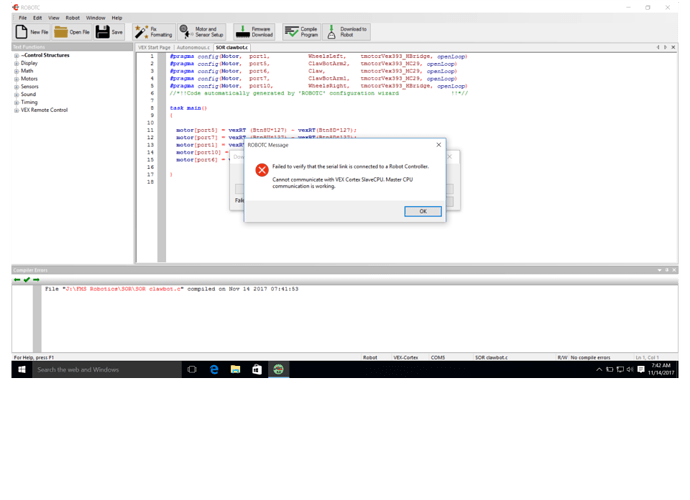This screenshot has width=690, height=500.
Task: Open Task View on the taskbar
Action: [192, 370]
